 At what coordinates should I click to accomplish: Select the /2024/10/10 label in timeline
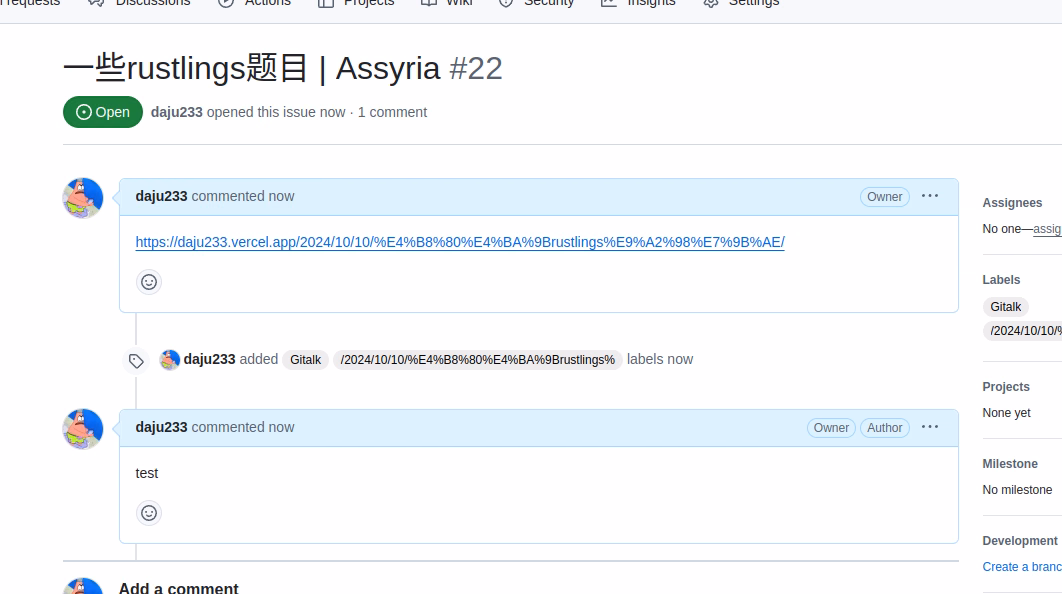(x=477, y=360)
